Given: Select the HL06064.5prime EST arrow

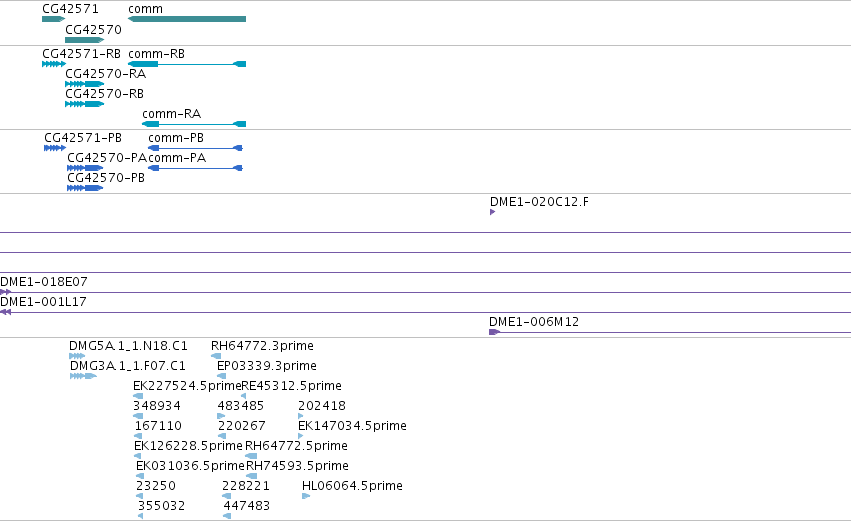Looking at the screenshot, I should point(306,496).
